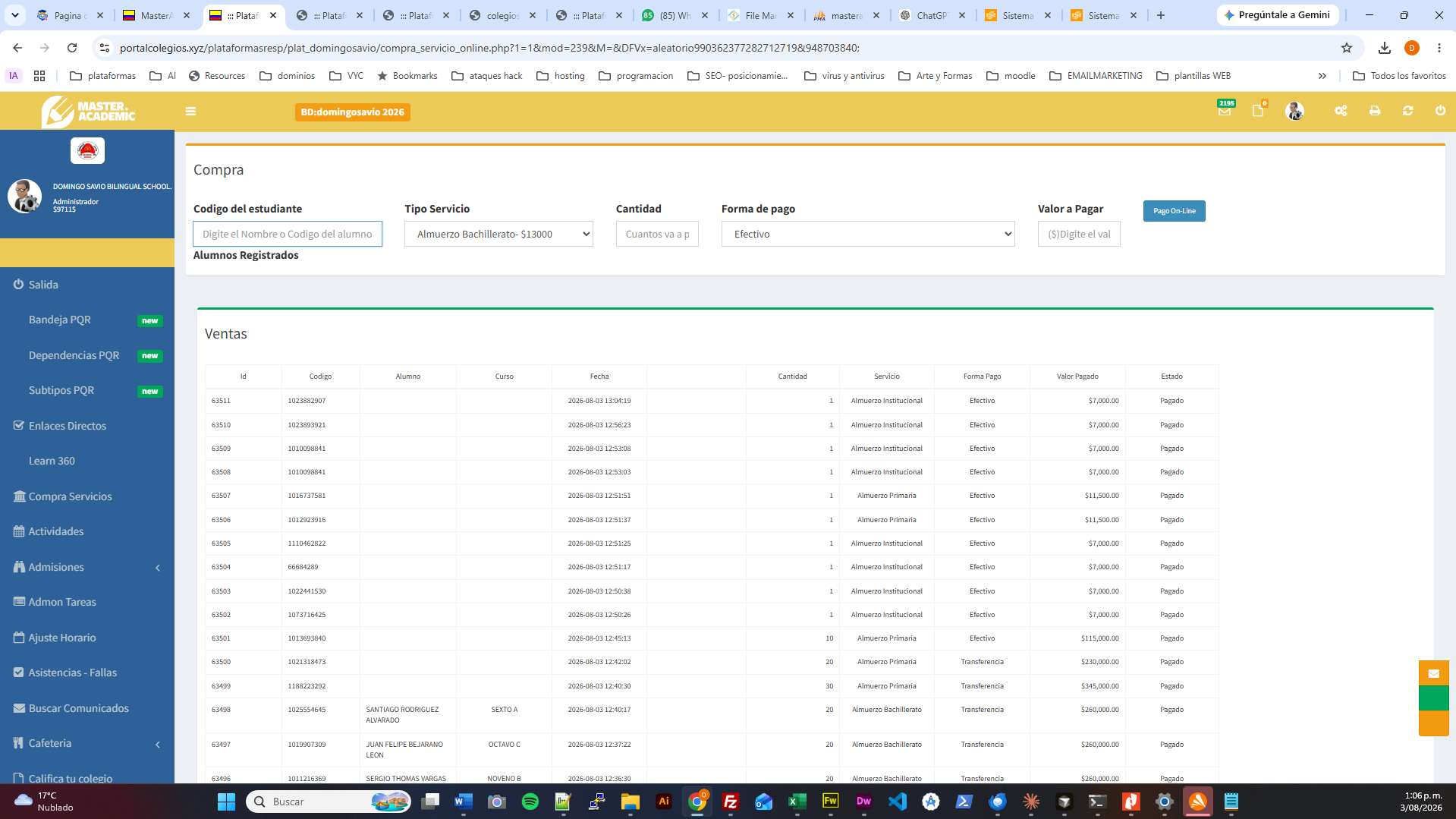Click the refresh sync icon in header

coord(1408,111)
